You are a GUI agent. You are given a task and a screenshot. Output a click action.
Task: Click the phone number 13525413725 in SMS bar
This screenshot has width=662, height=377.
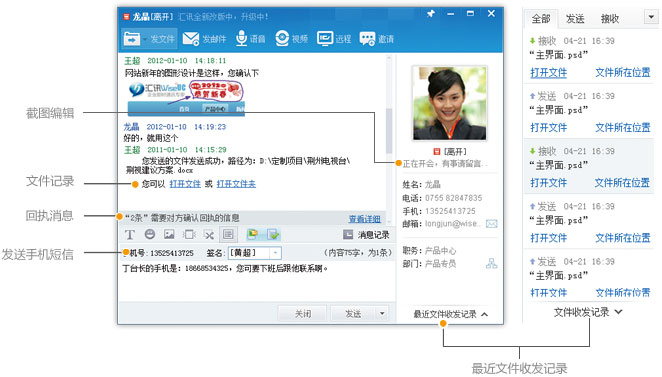click(172, 253)
